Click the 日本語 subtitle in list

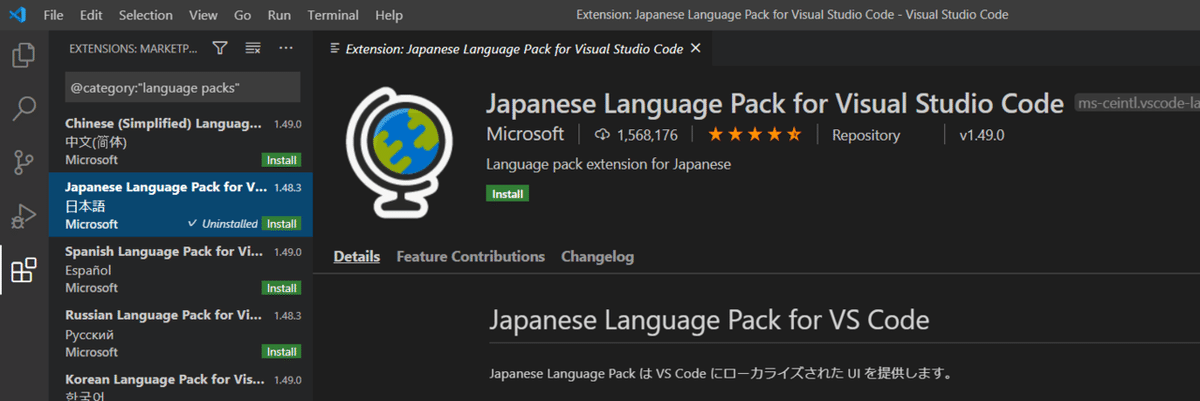click(x=86, y=206)
